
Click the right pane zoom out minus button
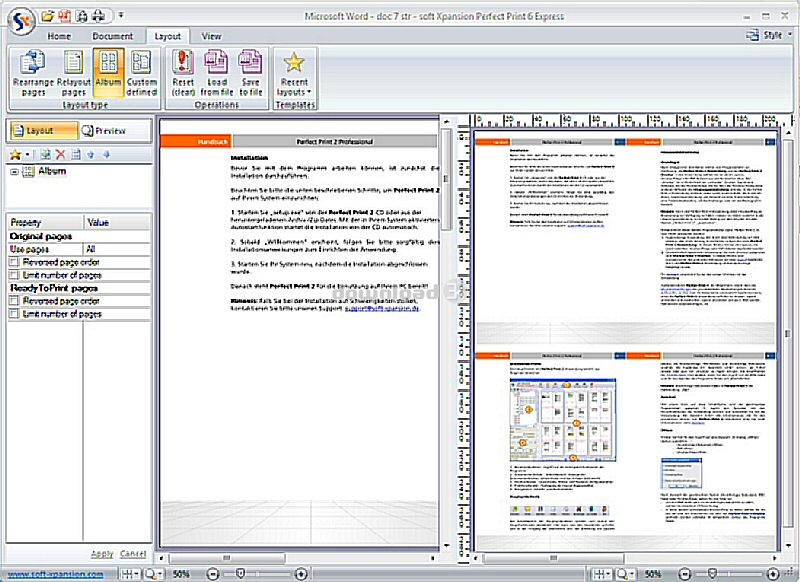(x=685, y=574)
